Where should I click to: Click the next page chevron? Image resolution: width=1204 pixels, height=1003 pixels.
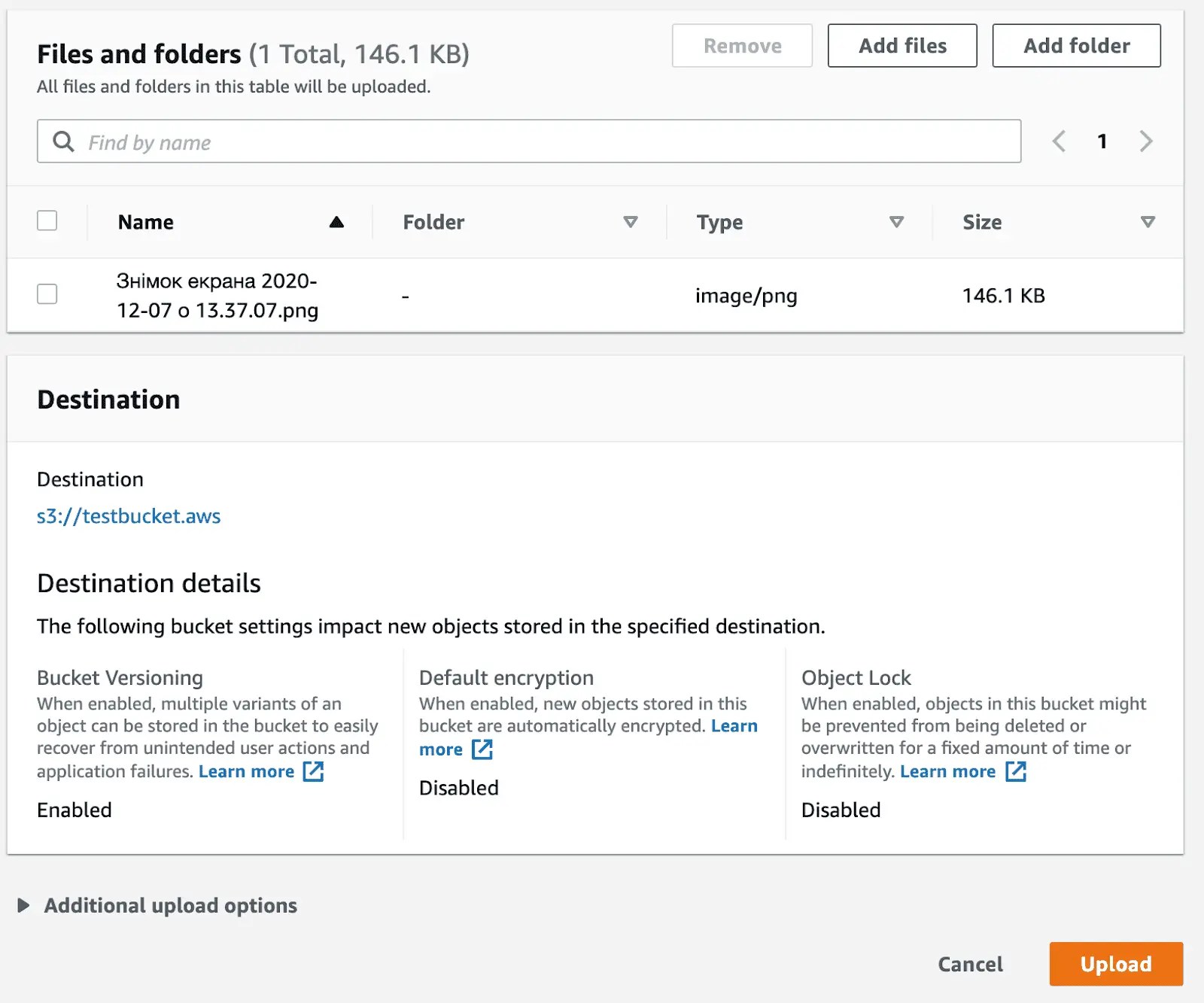click(x=1145, y=141)
